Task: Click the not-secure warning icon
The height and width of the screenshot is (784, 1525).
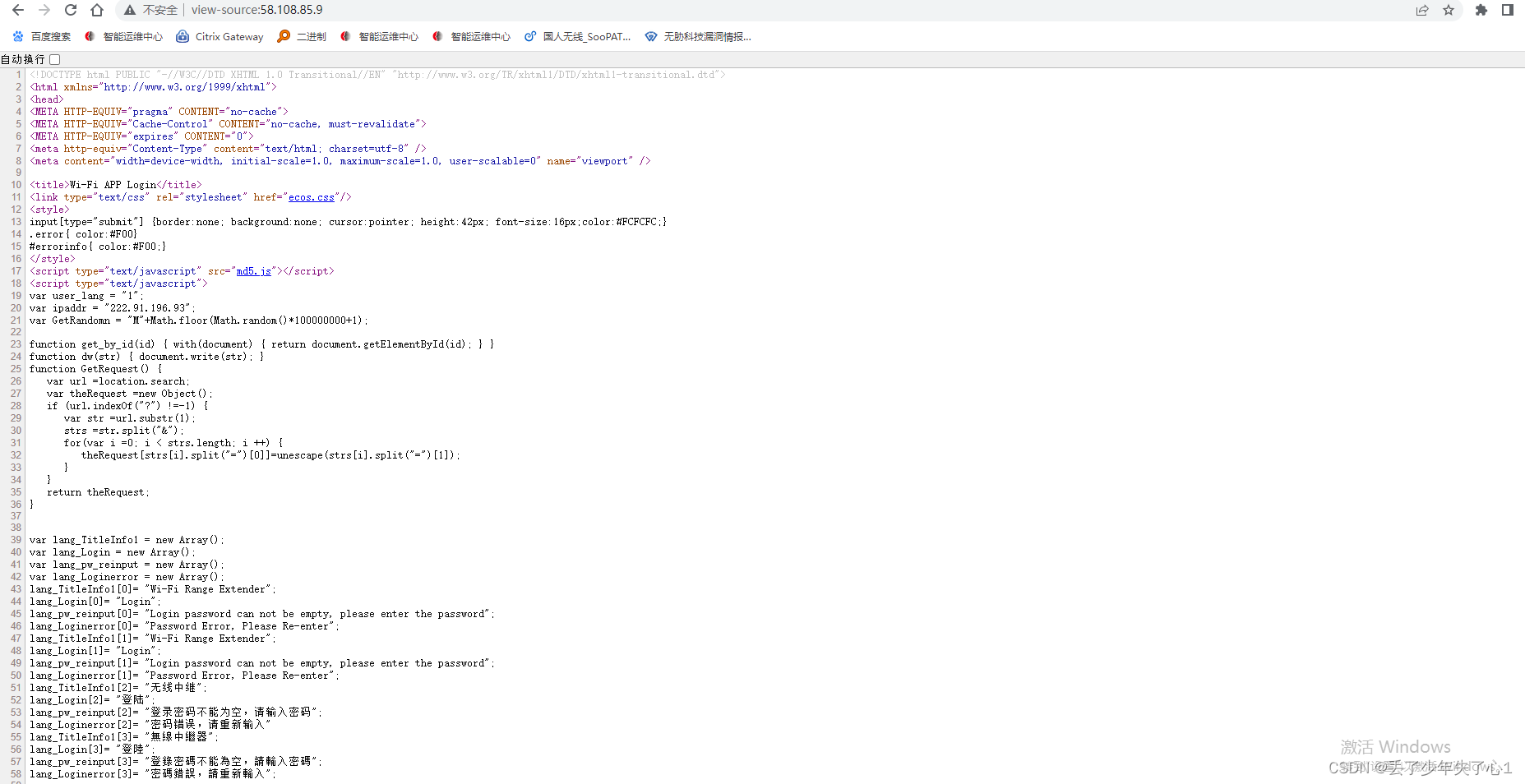Action: [x=130, y=10]
